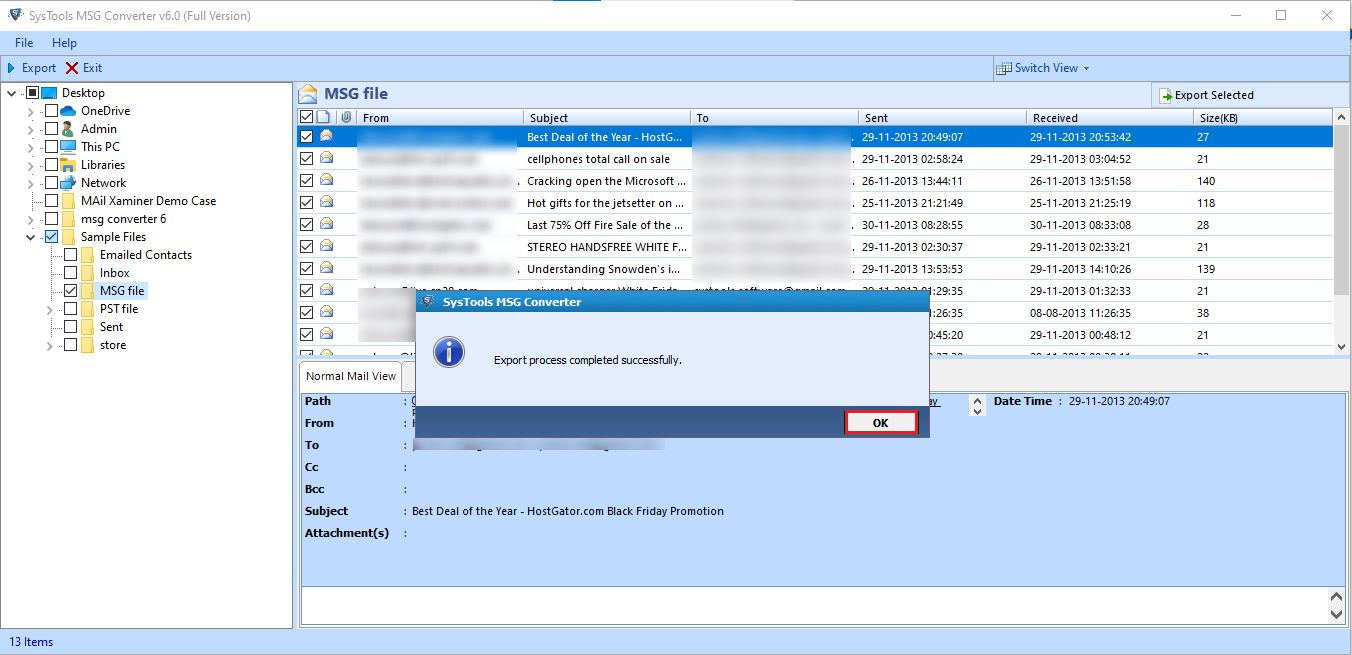
Task: Expand the Admin tree node
Action: pyautogui.click(x=31, y=129)
